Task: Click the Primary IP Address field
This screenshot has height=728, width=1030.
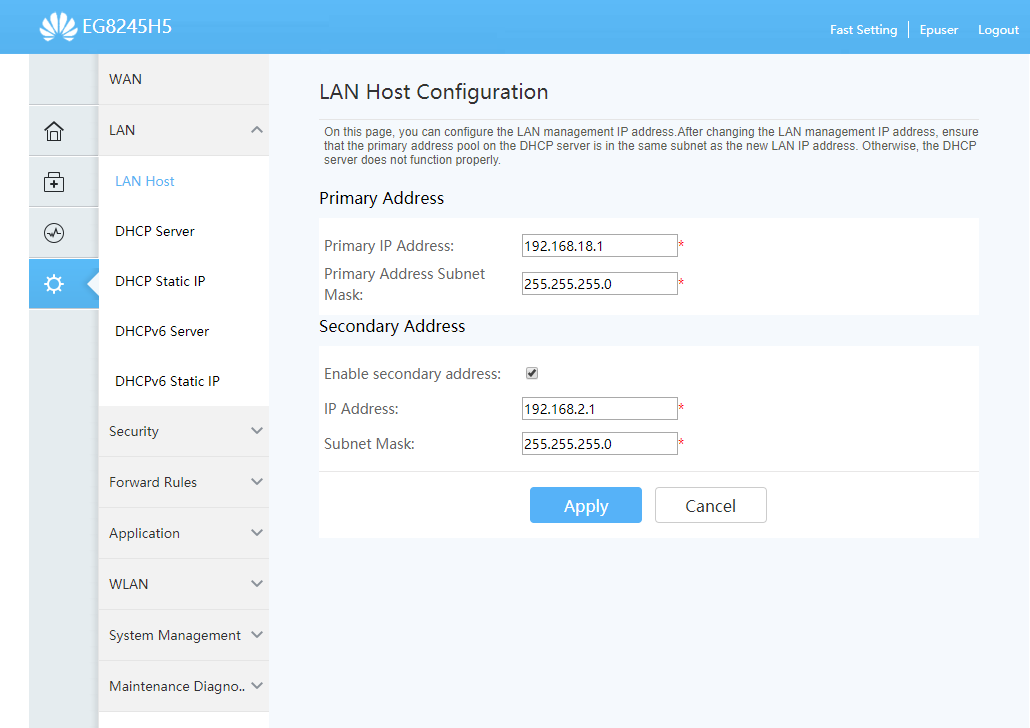Action: [599, 246]
